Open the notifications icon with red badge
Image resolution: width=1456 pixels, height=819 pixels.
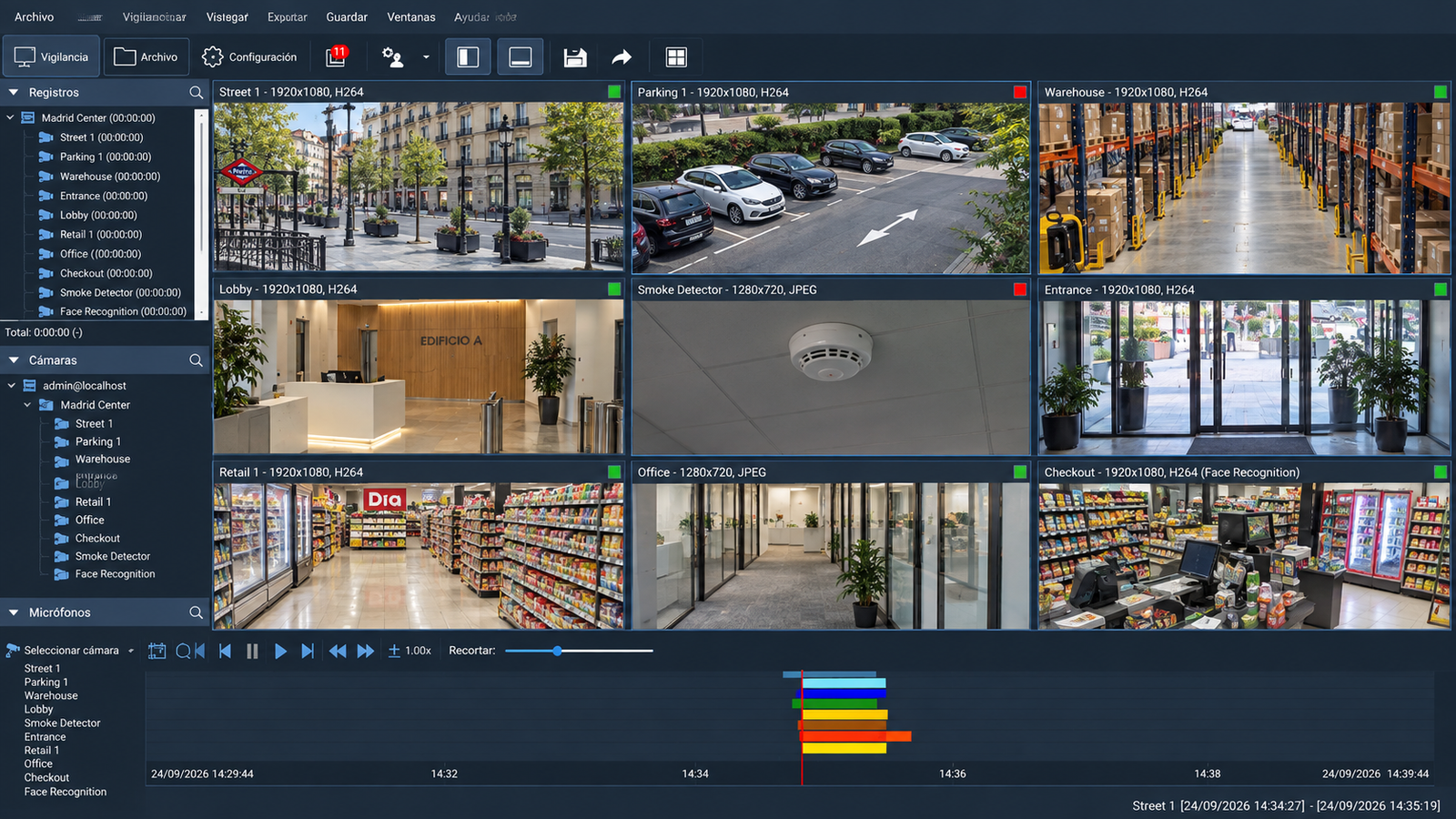tap(337, 56)
